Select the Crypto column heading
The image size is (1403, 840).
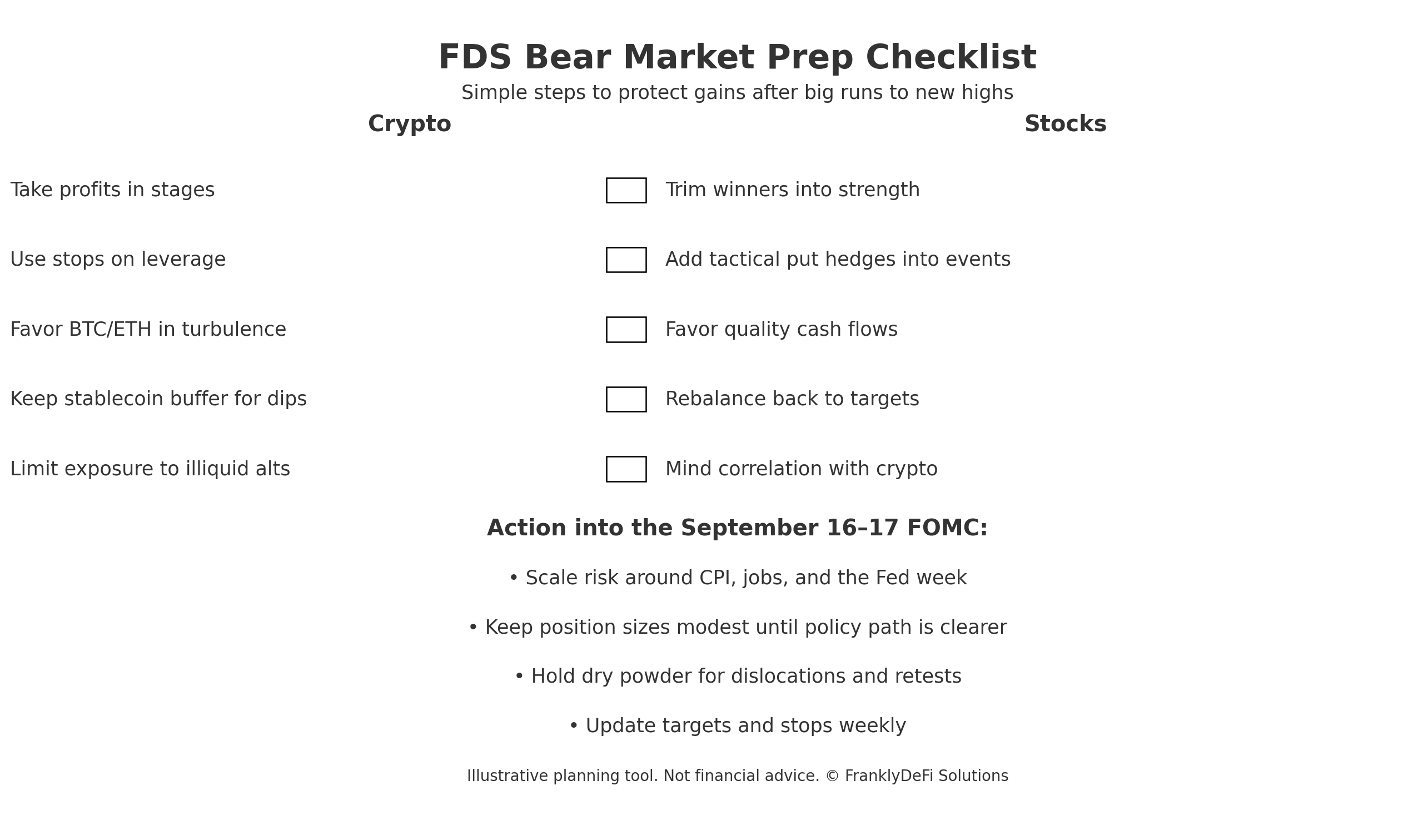click(x=409, y=124)
